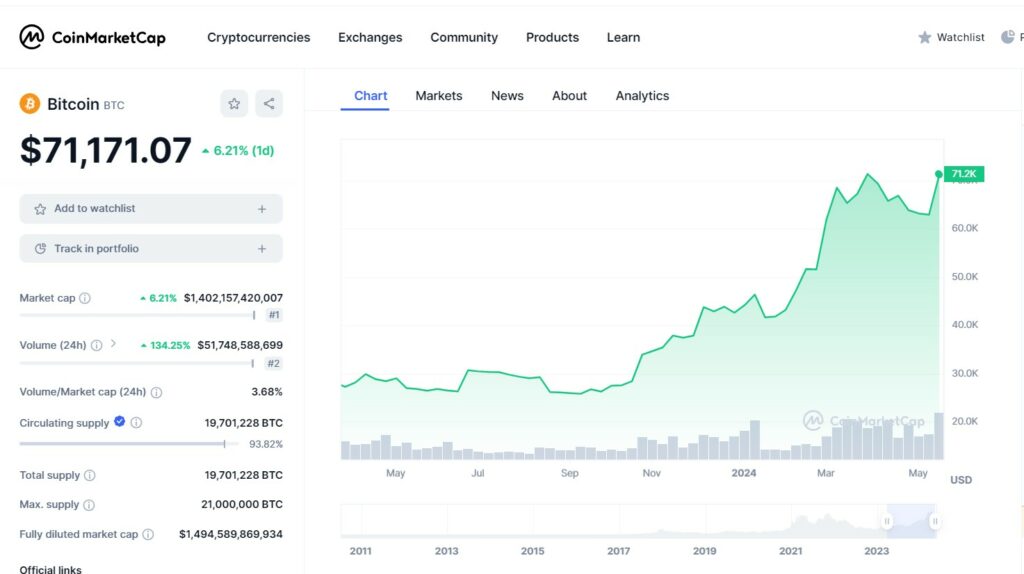Switch to the Markets tab
Image resolution: width=1024 pixels, height=574 pixels.
[x=439, y=95]
